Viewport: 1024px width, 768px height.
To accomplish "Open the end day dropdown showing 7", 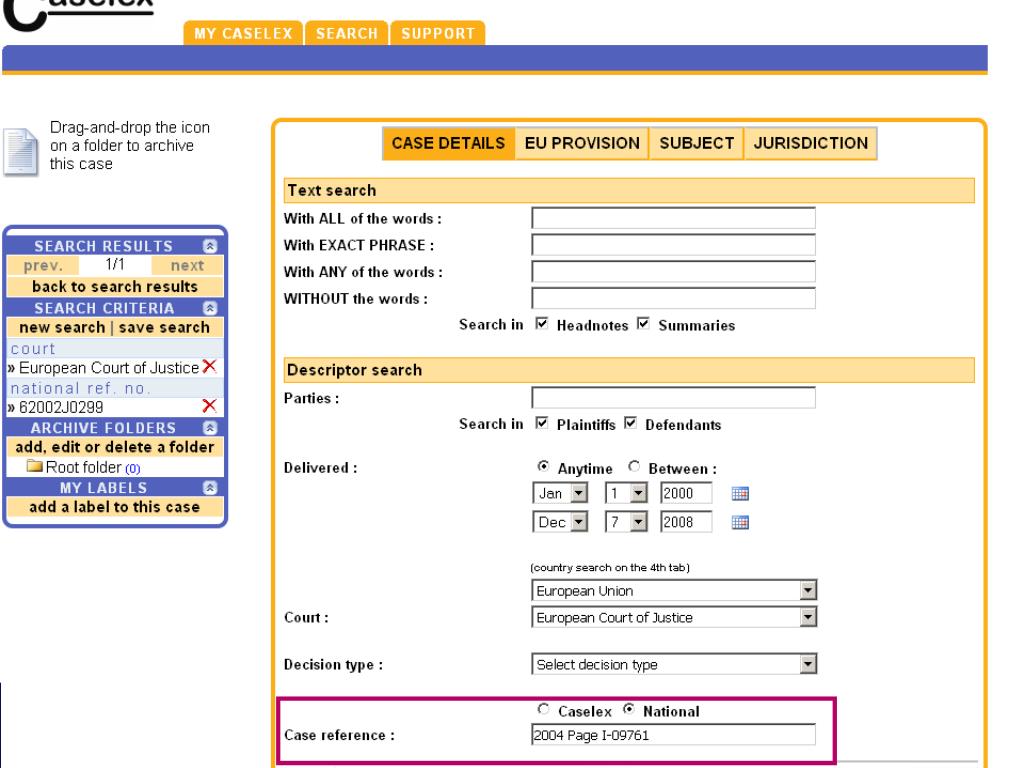I will [x=626, y=522].
